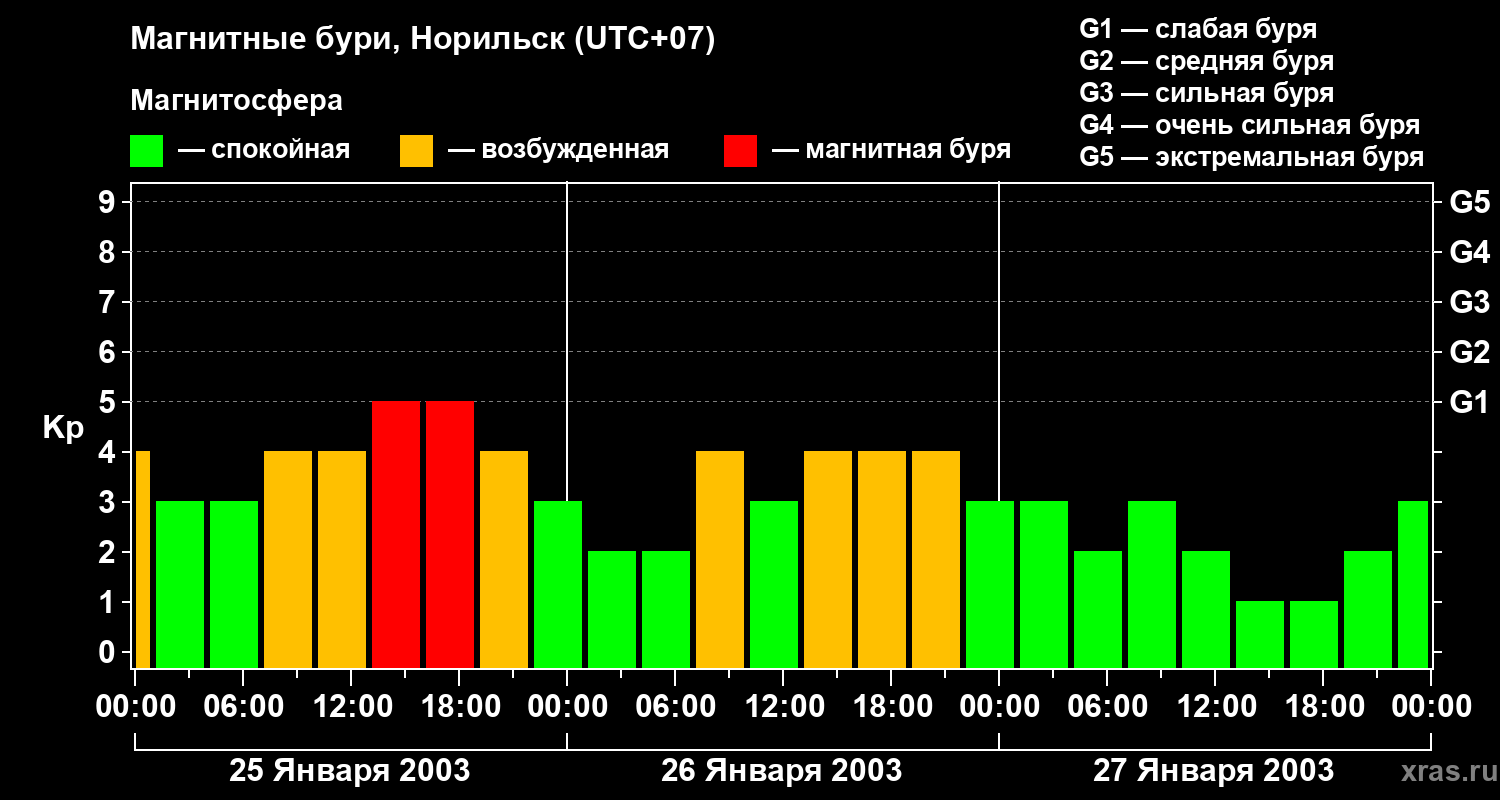Click the later red Kp 5 storm bar
Screen dimensions: 1500x800
(450, 535)
